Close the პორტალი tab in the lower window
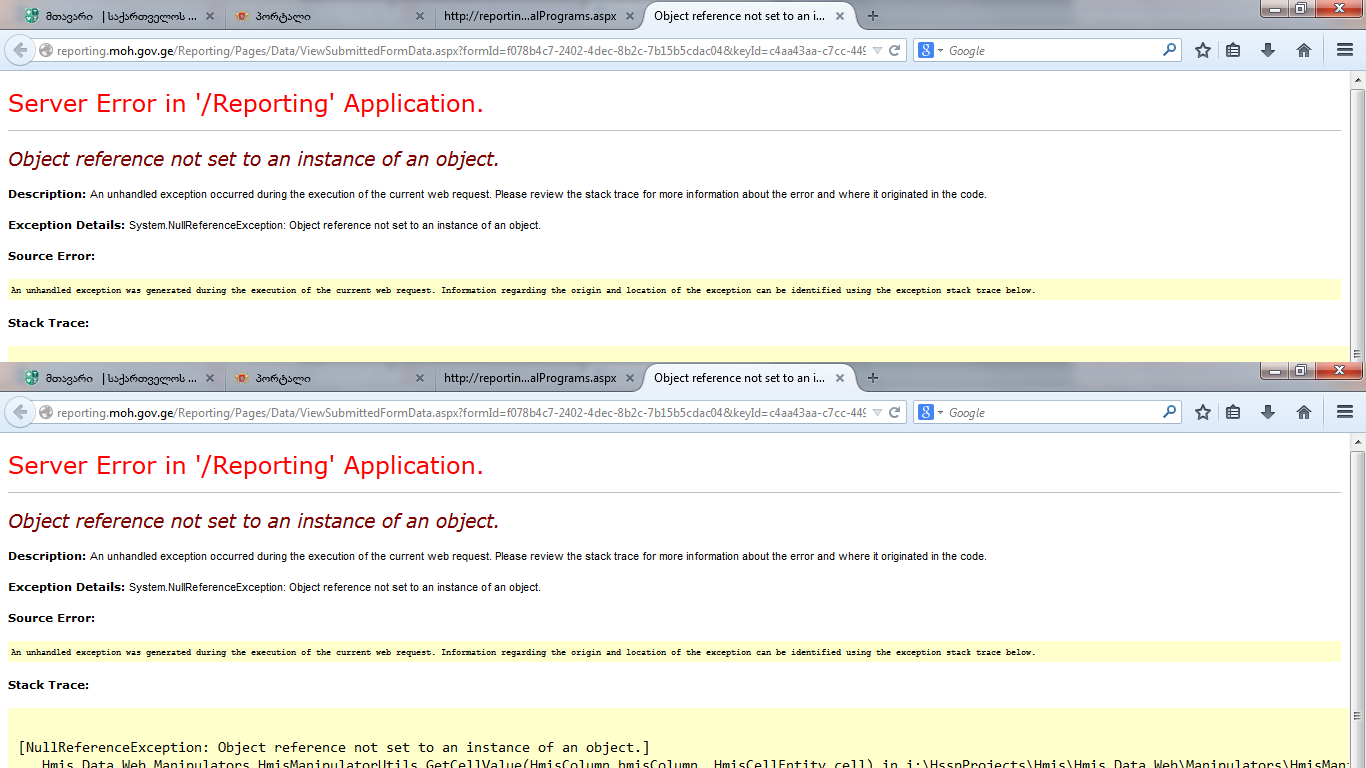This screenshot has height=768, width=1366. (419, 378)
